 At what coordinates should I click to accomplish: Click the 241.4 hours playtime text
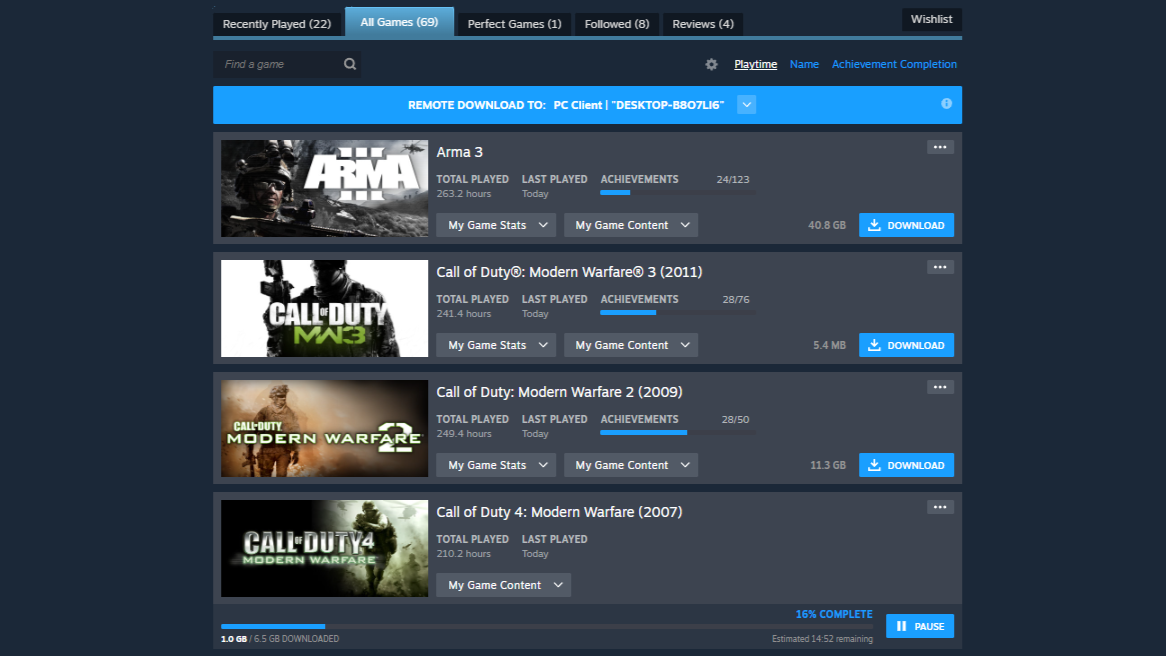point(463,314)
